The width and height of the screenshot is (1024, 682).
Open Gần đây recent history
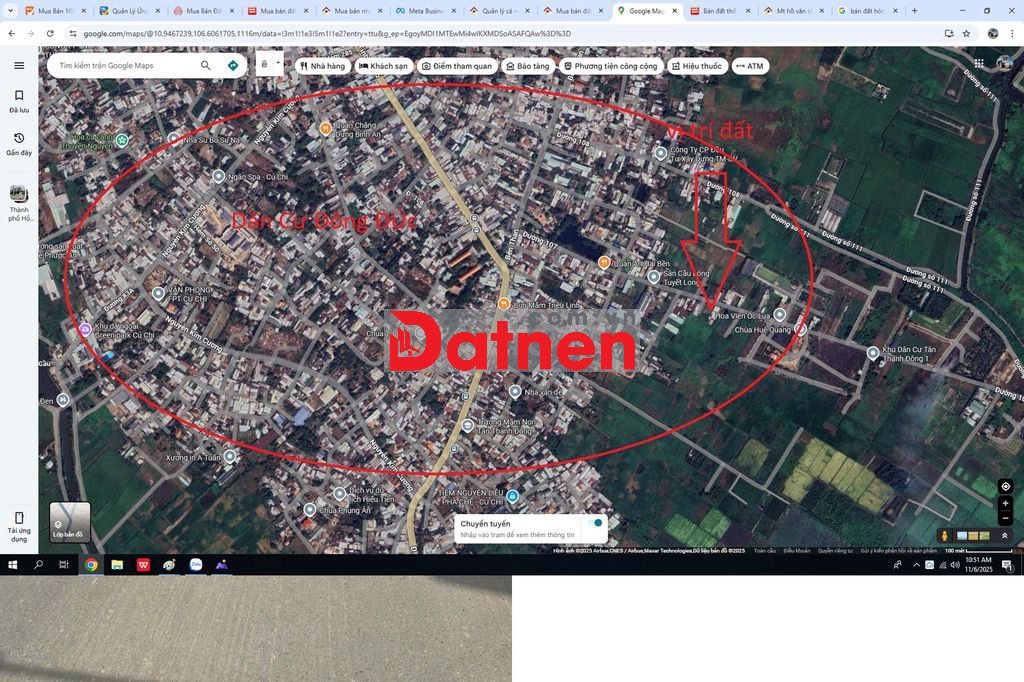point(19,144)
